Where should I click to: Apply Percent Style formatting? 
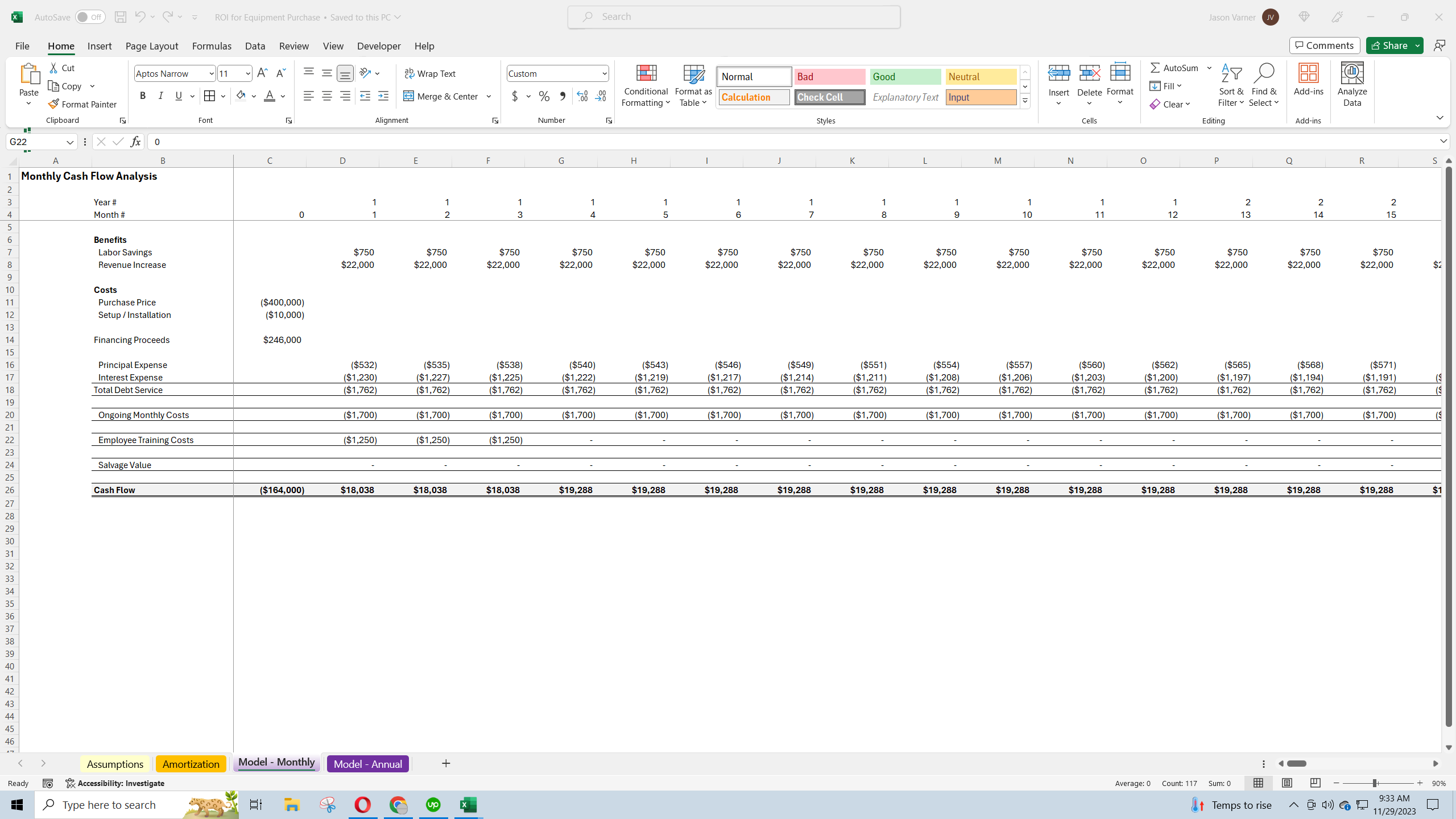point(544,96)
